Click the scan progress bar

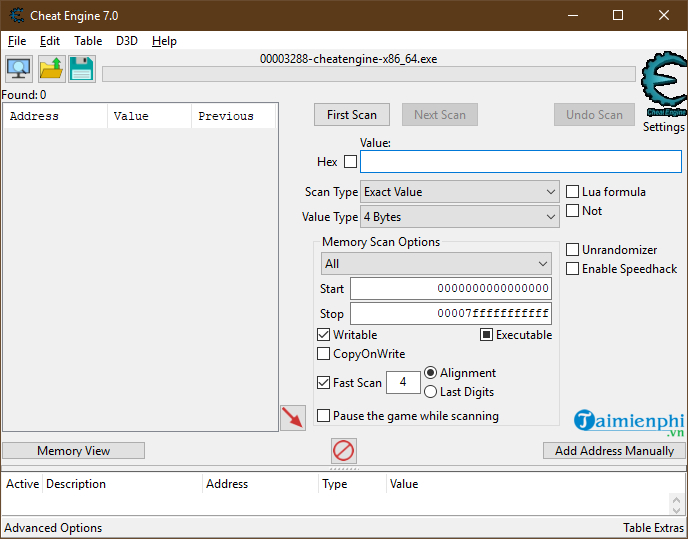(x=369, y=74)
